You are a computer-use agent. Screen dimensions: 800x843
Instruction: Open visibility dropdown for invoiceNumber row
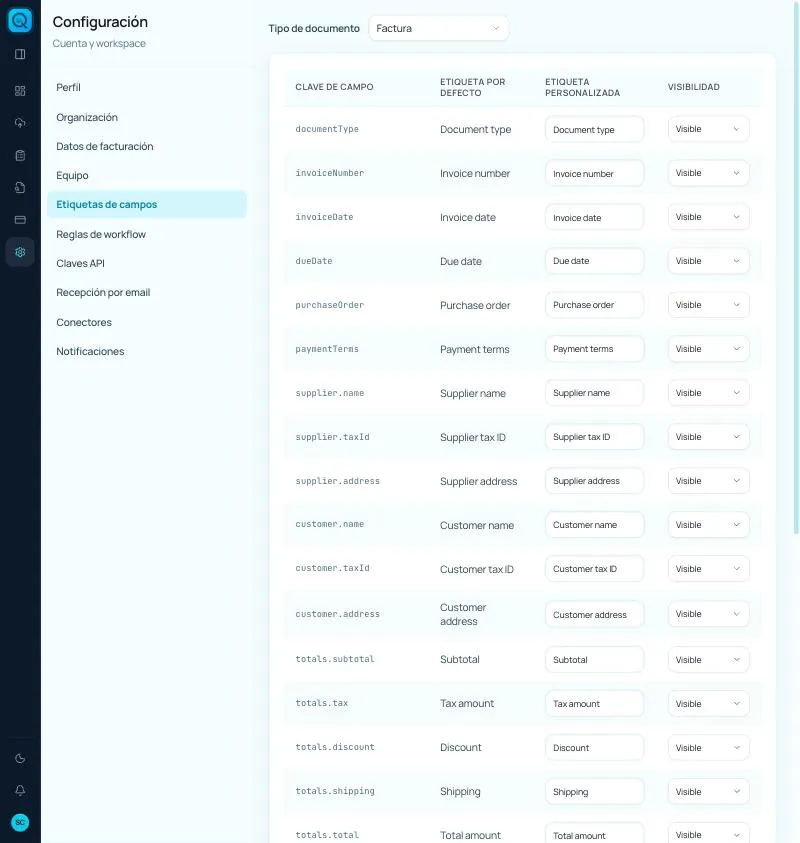708,173
